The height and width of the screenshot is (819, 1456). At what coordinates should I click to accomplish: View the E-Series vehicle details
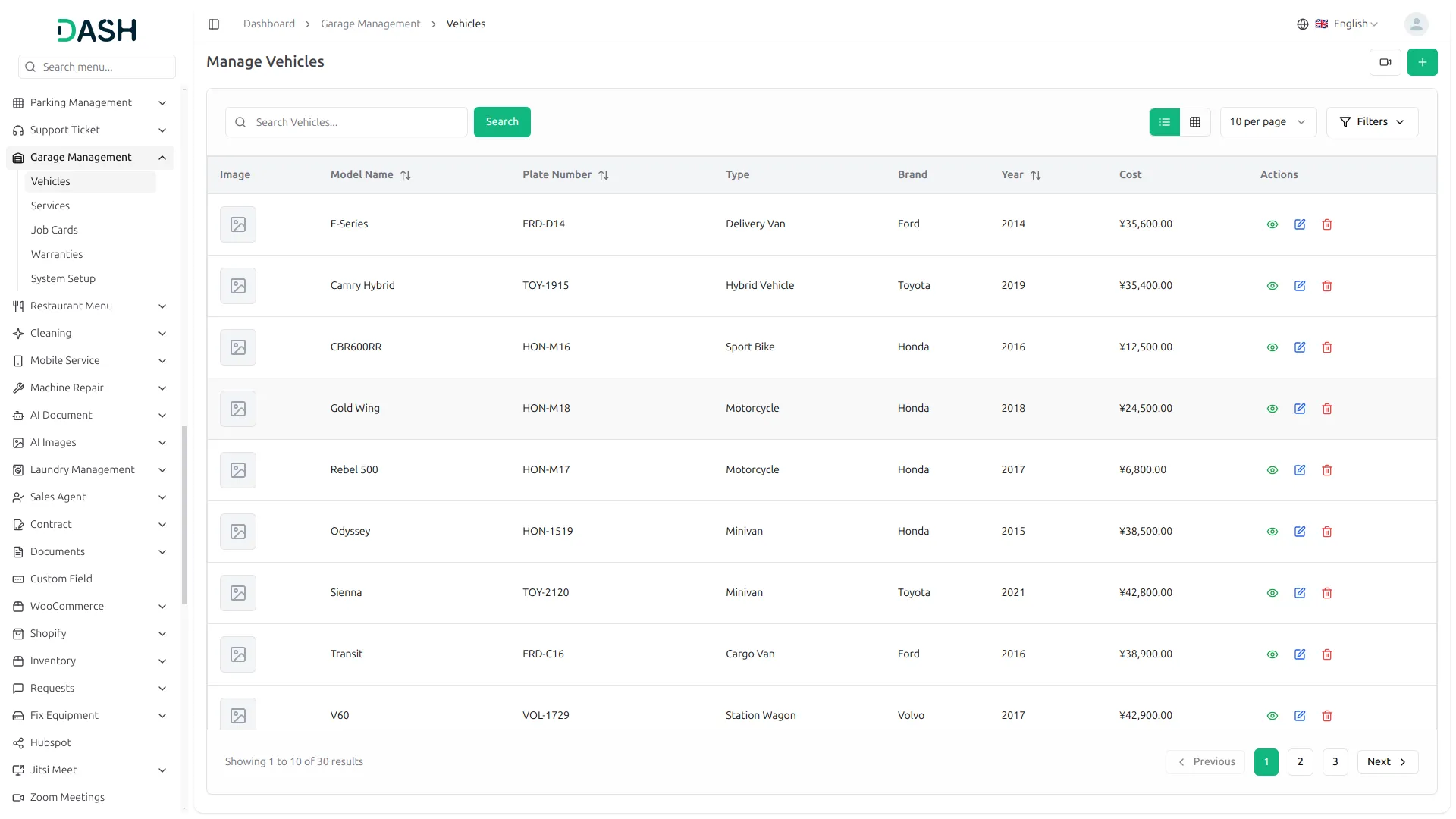click(x=1272, y=224)
